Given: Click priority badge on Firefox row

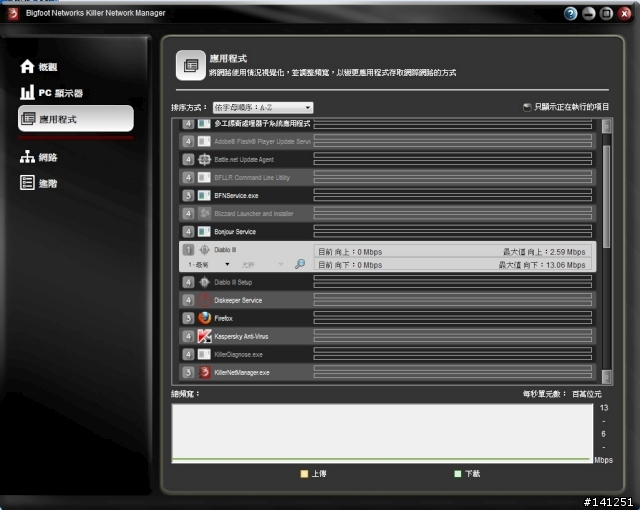Looking at the screenshot, I should [188, 318].
